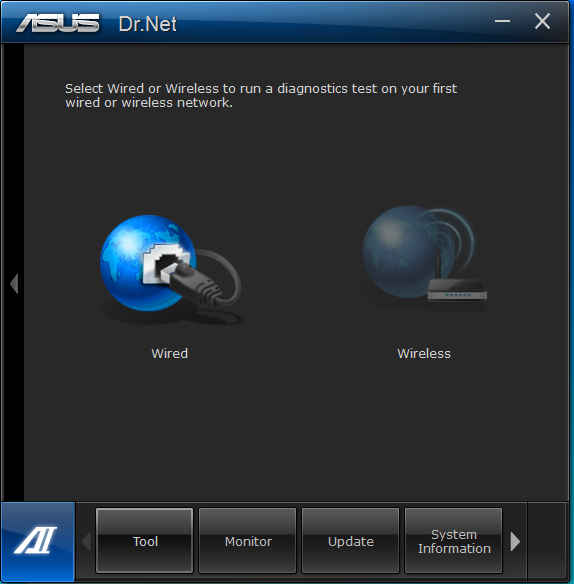Show more menu items with right arrow
This screenshot has height=584, width=574.
pyautogui.click(x=515, y=541)
